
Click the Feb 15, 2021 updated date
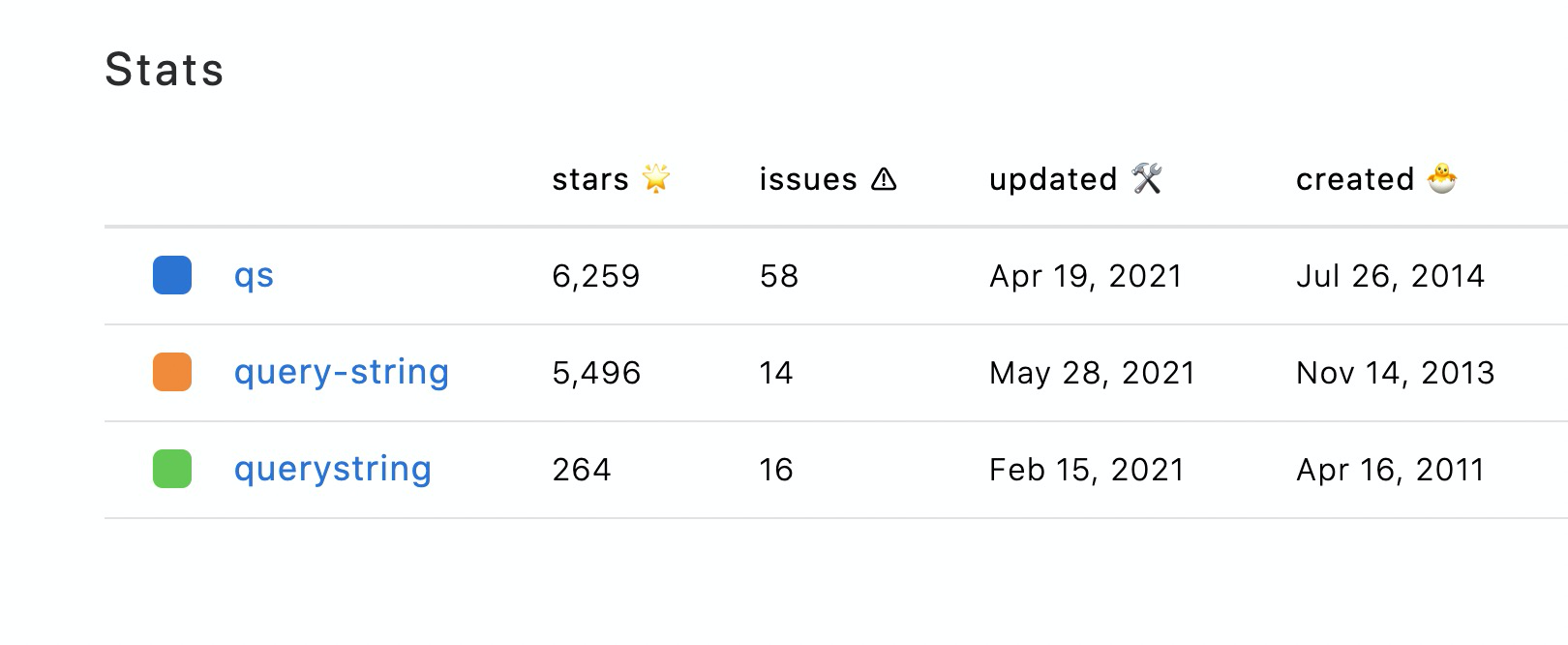click(x=1087, y=470)
